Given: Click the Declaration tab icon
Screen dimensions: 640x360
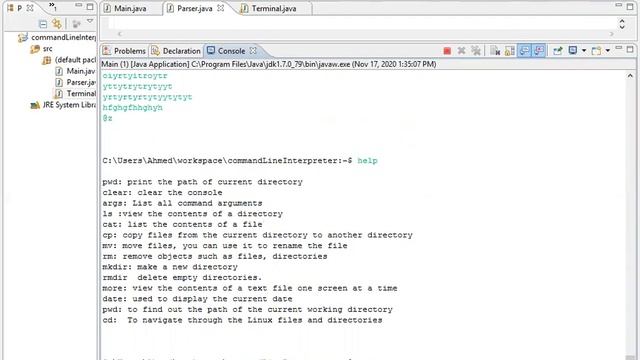Looking at the screenshot, I should tap(155, 51).
